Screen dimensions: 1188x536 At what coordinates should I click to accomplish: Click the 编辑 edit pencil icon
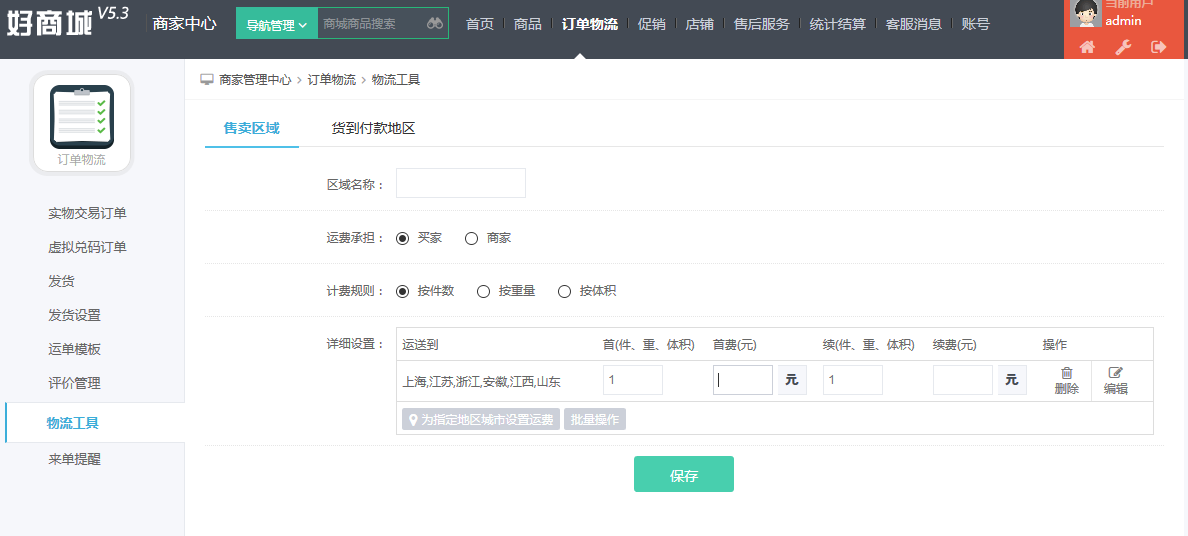[1115, 372]
